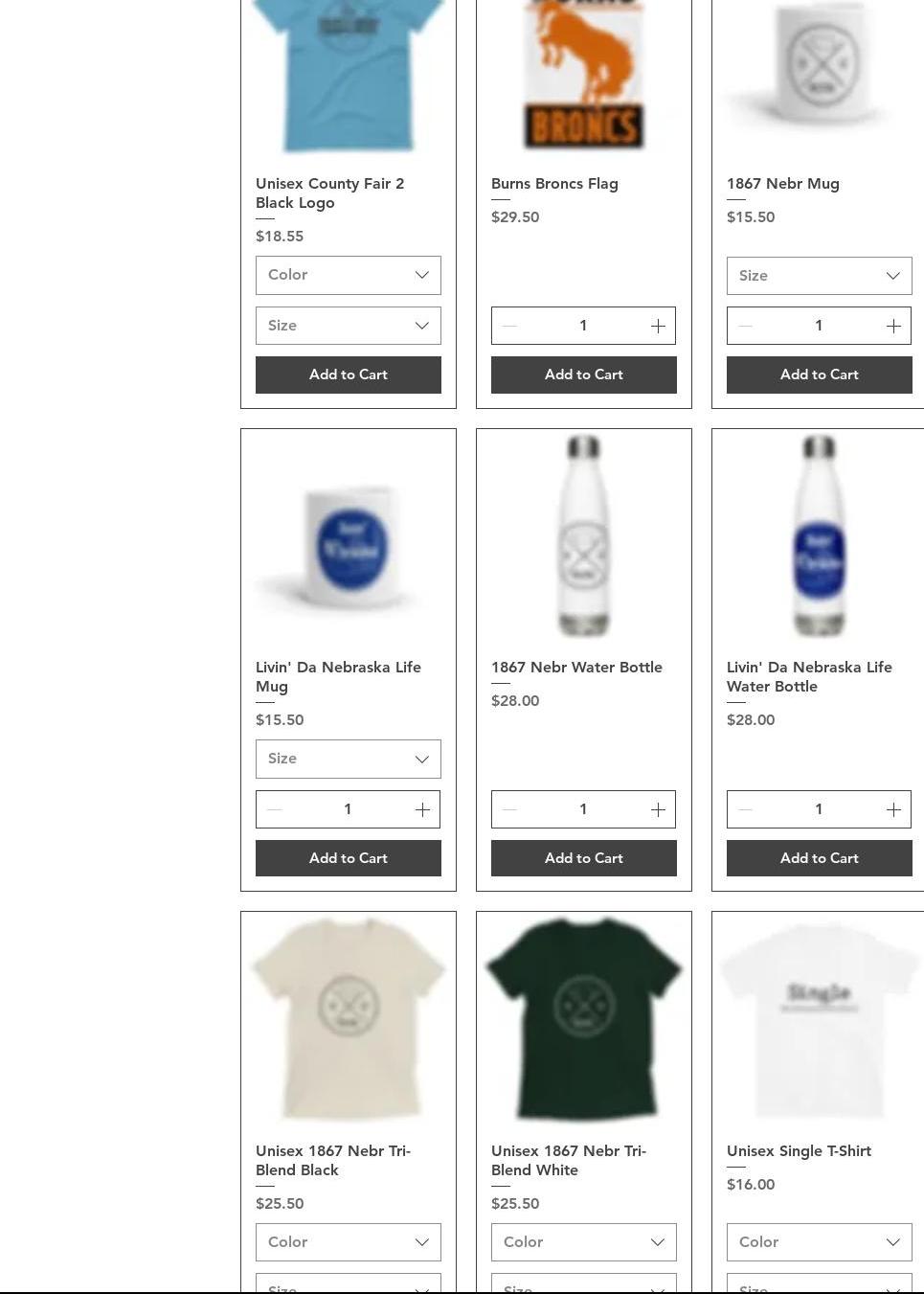Click plus icon for Livin' Da Nebraska Life Mug

pyautogui.click(x=422, y=809)
